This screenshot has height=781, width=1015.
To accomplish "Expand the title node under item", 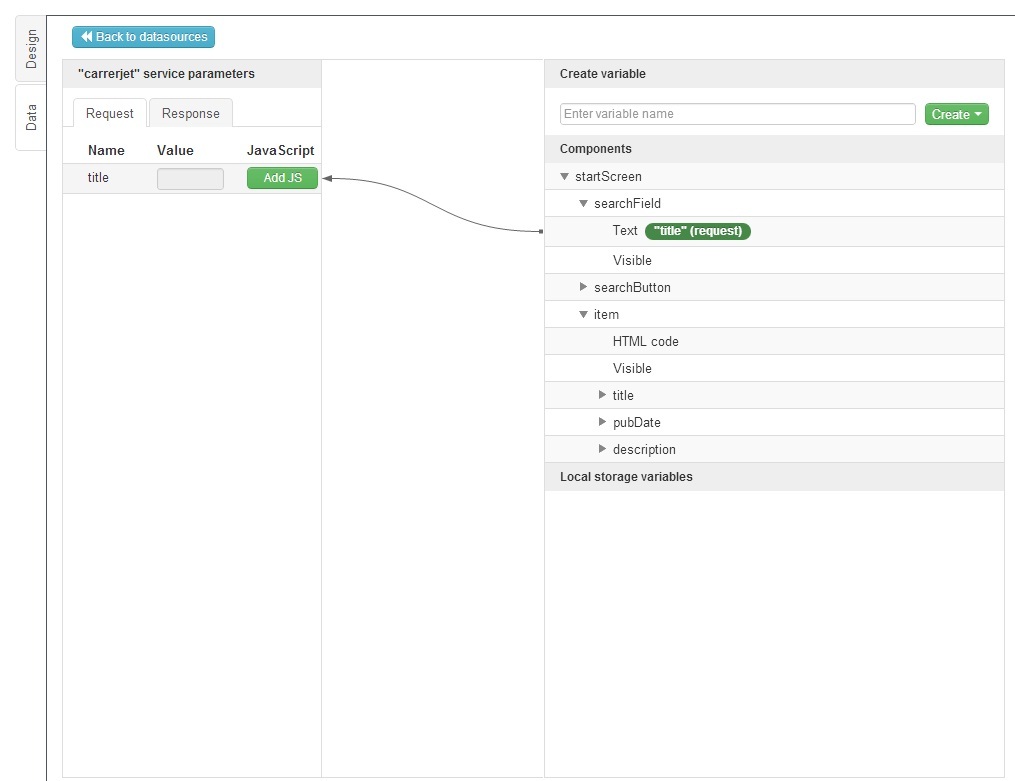I will (602, 395).
